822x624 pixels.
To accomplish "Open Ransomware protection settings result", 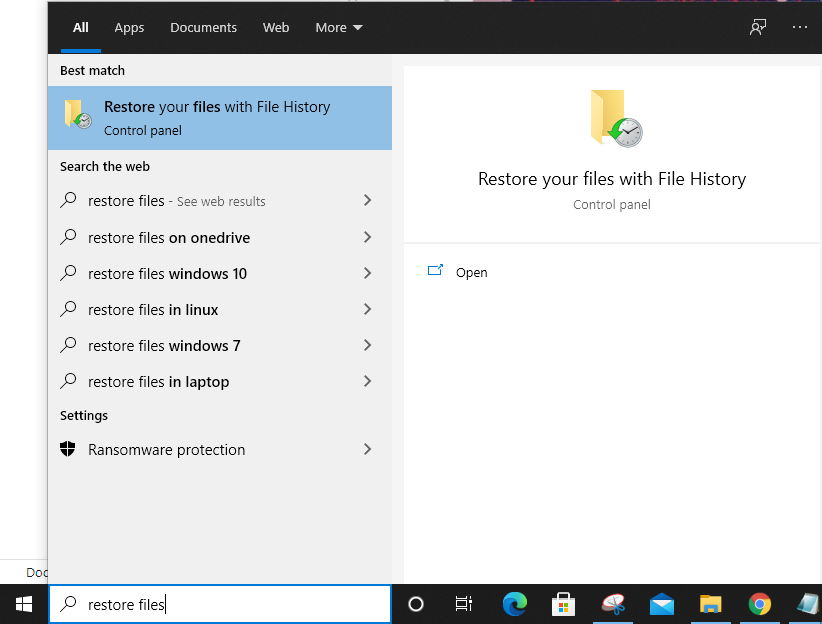I will [x=220, y=449].
